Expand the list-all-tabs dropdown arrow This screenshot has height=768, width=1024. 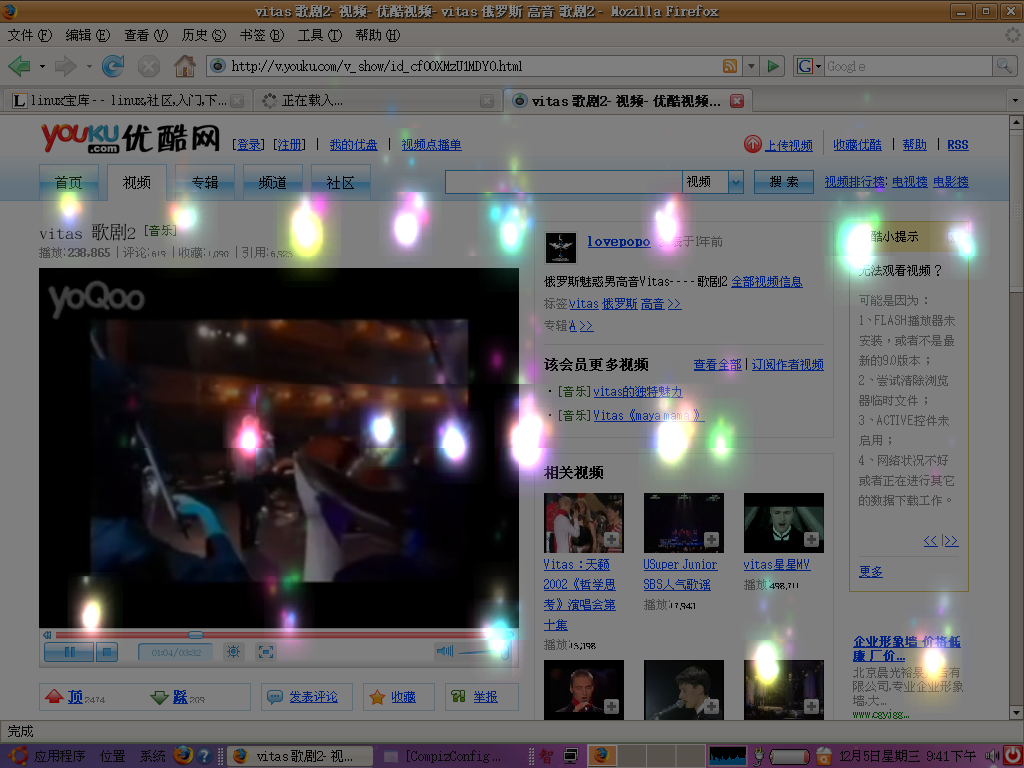click(1015, 101)
